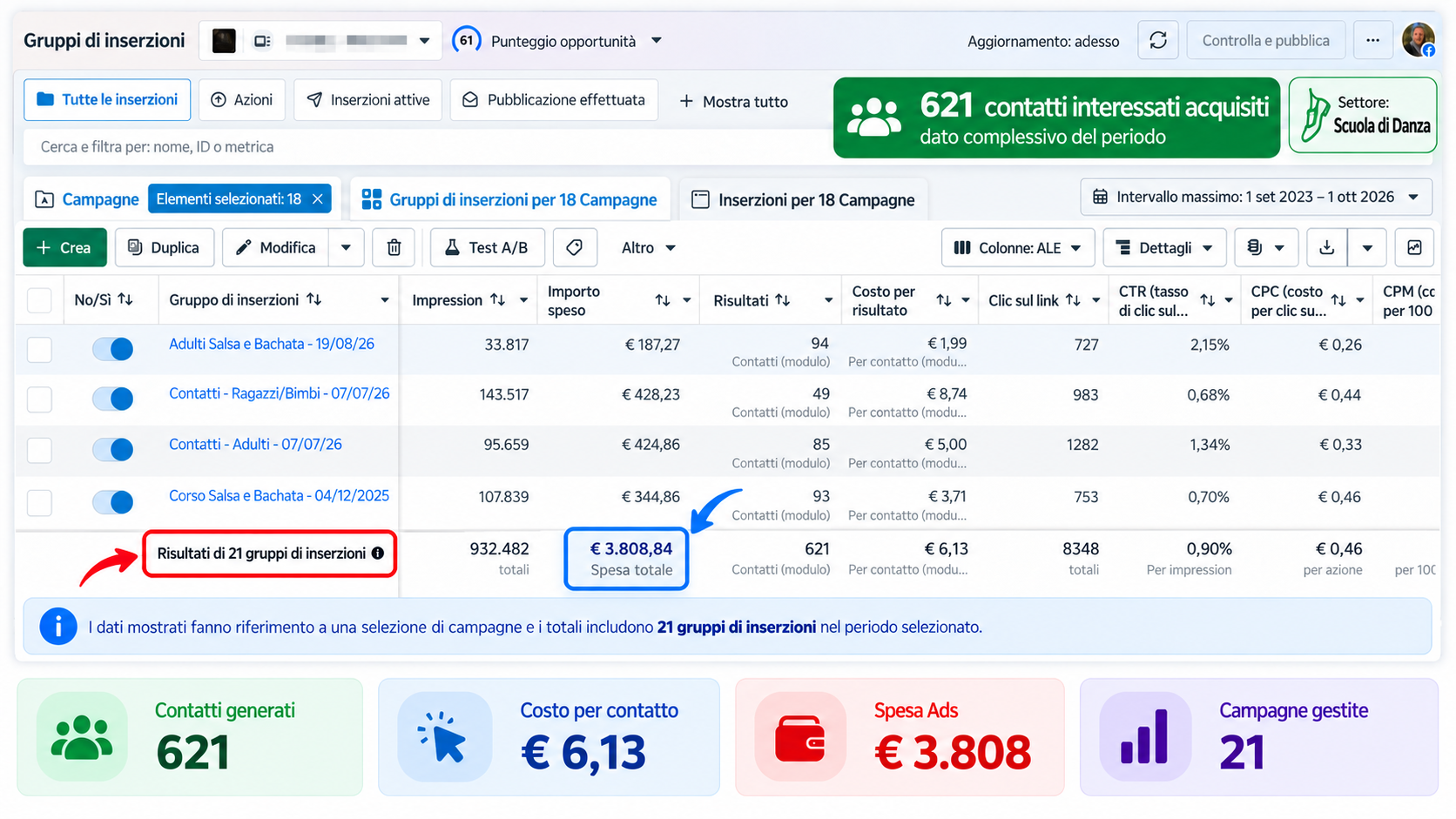
Task: Open the Colonne: ALE dropdown
Action: [x=1017, y=248]
